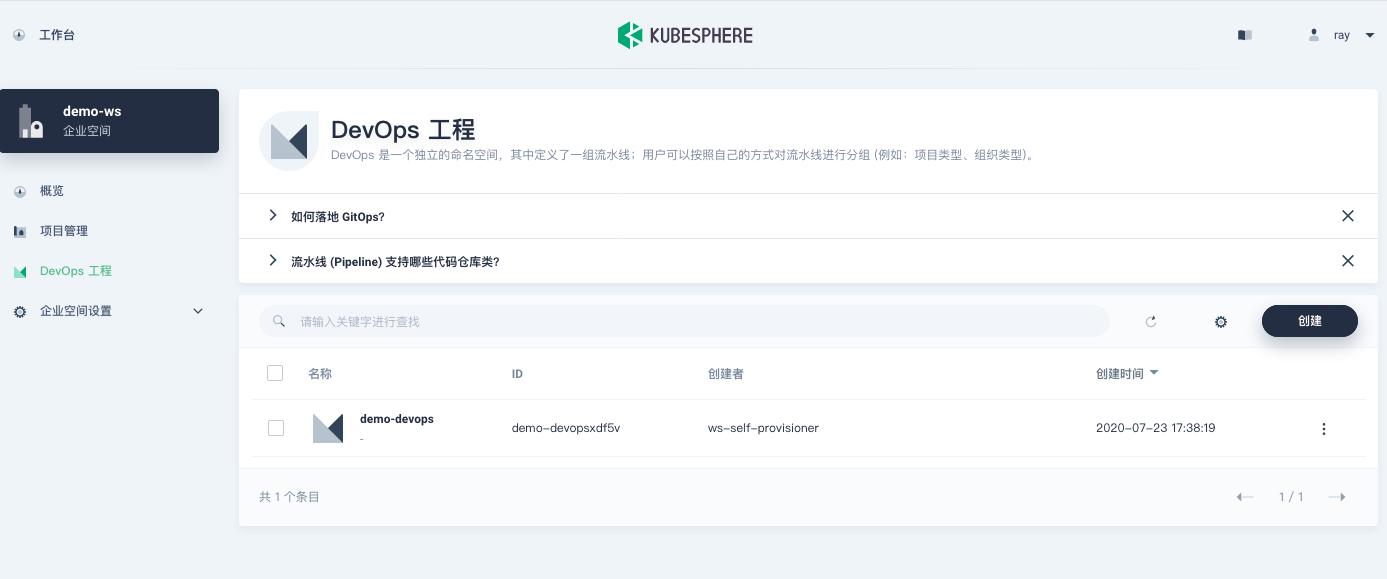Click the 名称 column header
The height and width of the screenshot is (579, 1387).
(320, 374)
